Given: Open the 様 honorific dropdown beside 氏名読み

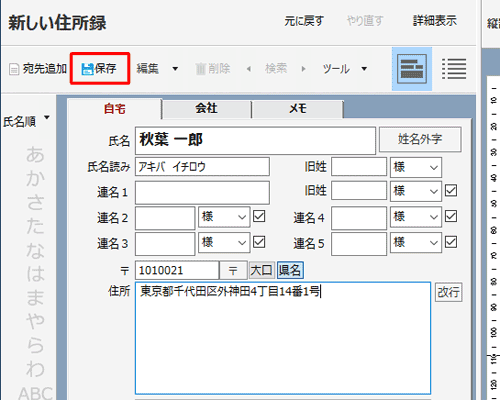Looking at the screenshot, I should click(x=416, y=167).
